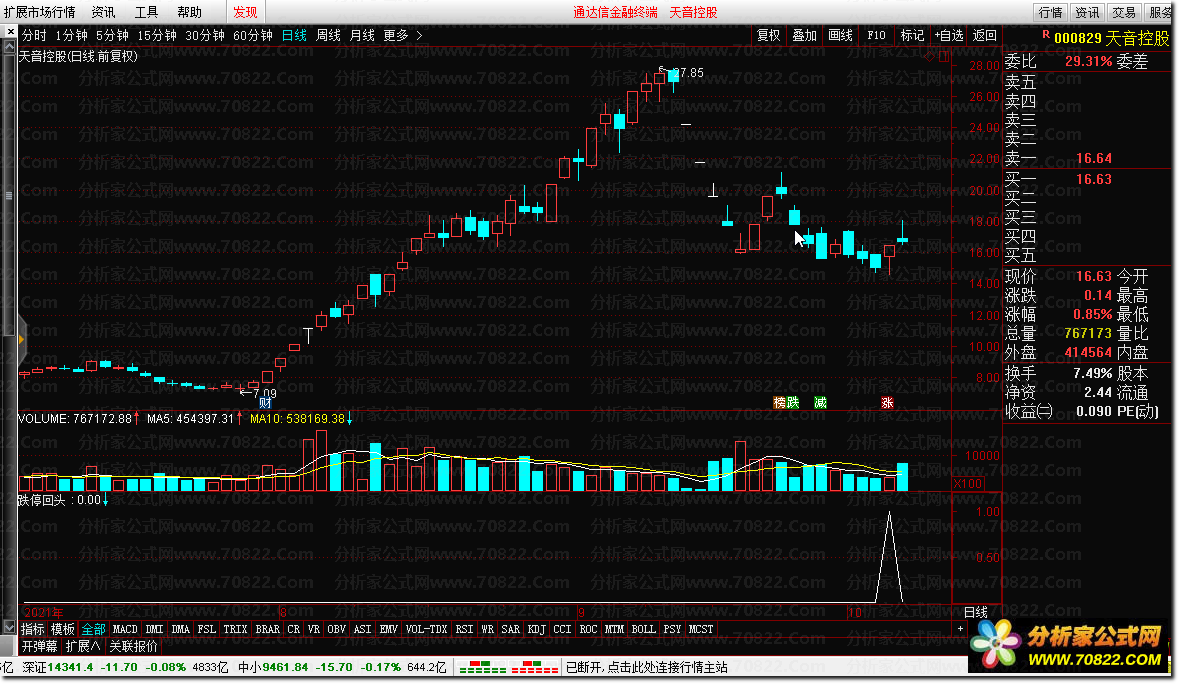Select the 全部 indicator category
Screen dimensions: 1180x684
(93, 629)
